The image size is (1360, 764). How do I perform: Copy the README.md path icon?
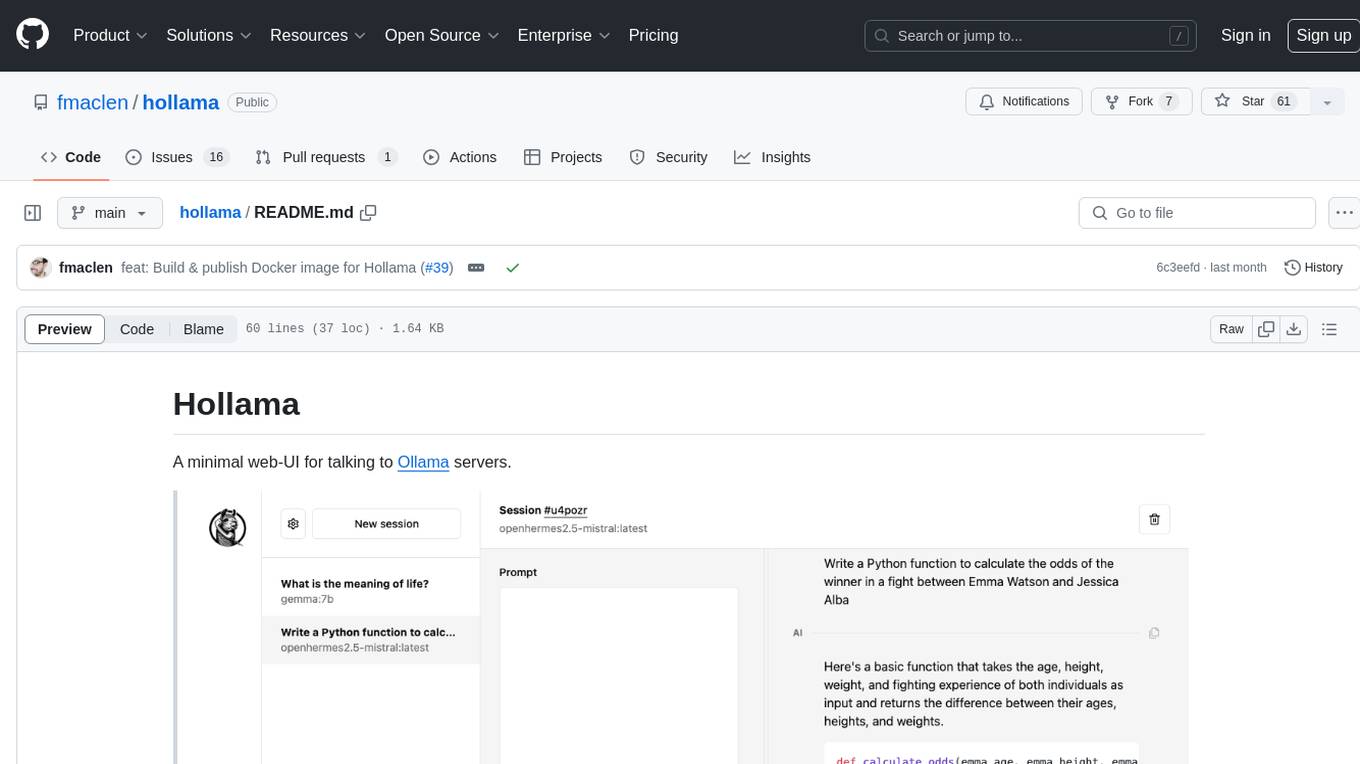(x=368, y=213)
